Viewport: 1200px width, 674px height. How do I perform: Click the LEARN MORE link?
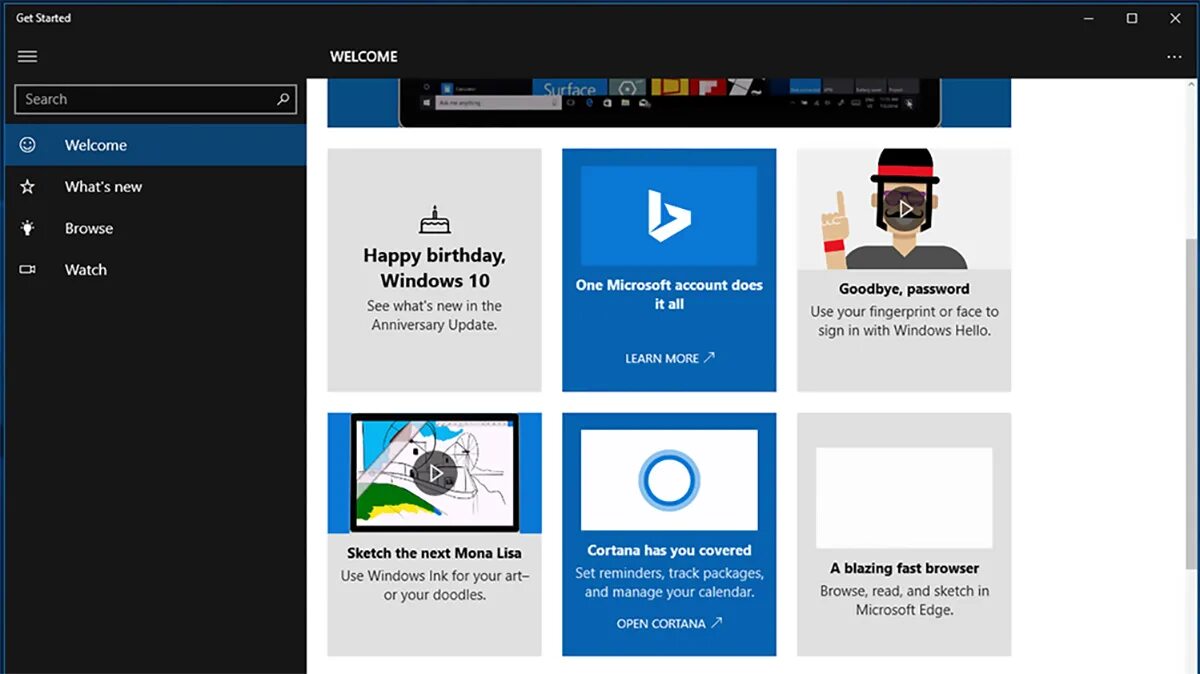[669, 358]
